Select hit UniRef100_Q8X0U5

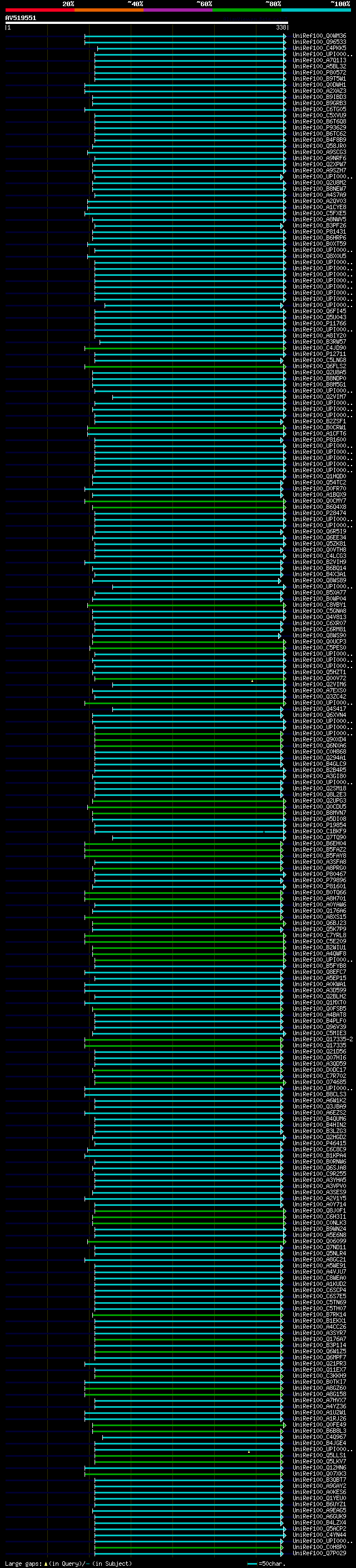(319, 256)
